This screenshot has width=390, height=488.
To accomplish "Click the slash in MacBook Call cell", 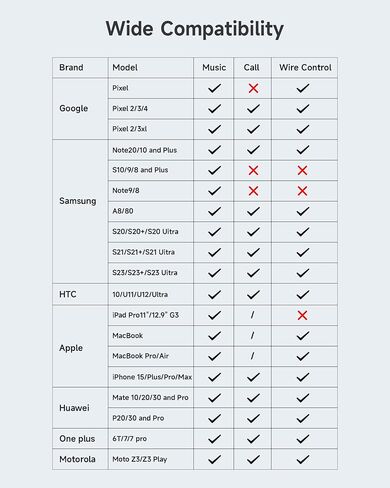I will 252,335.
